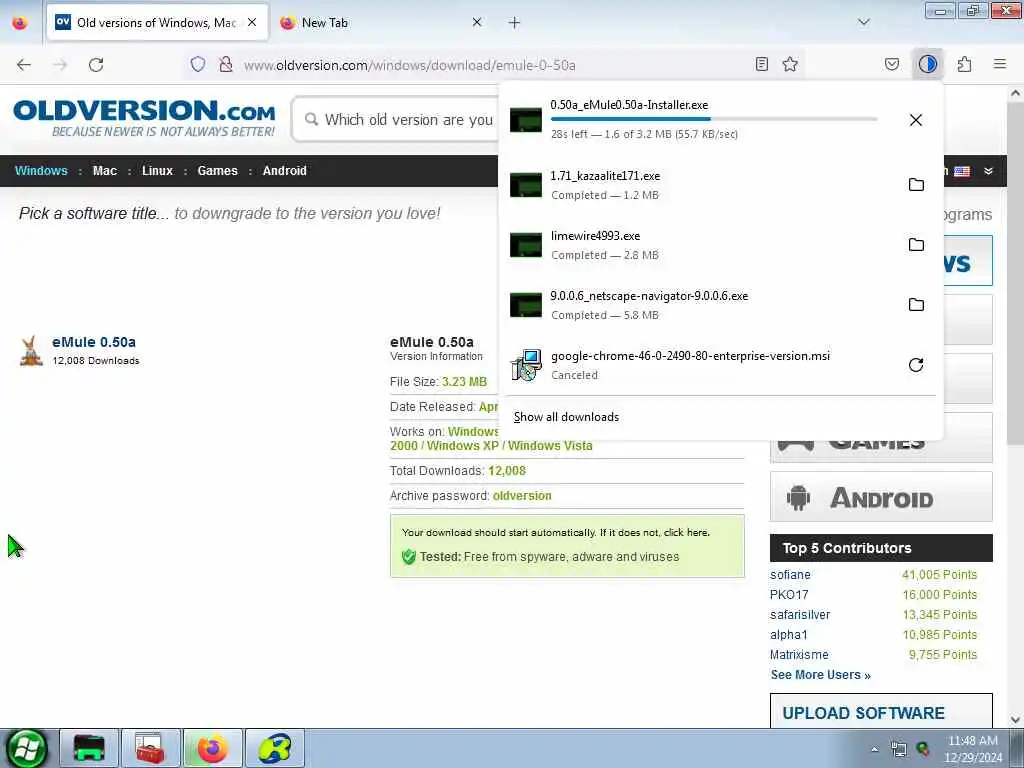Click the OLDVERSION.com logo
The image size is (1024, 768).
tap(144, 118)
